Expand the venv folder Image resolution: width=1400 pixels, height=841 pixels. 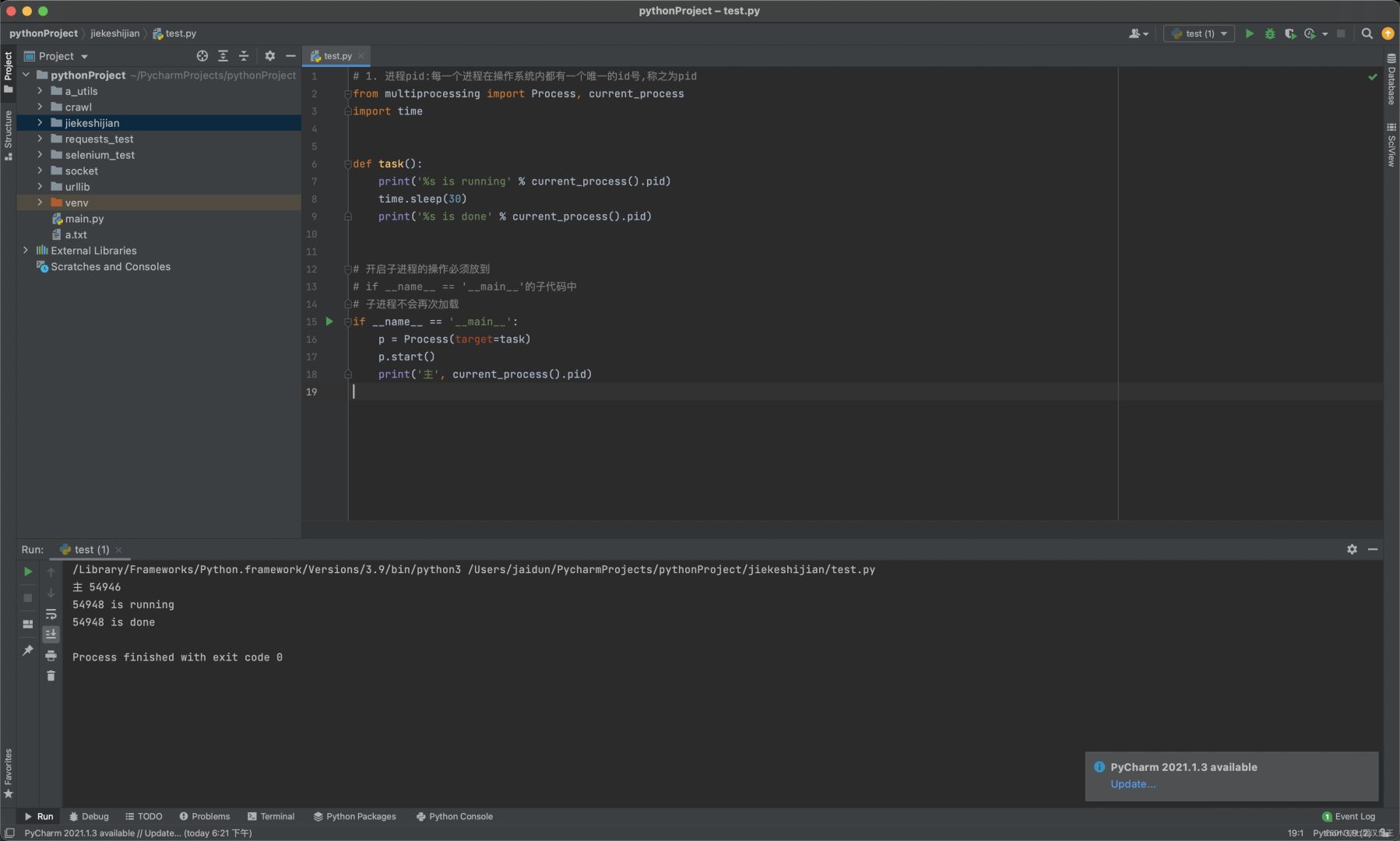40,202
